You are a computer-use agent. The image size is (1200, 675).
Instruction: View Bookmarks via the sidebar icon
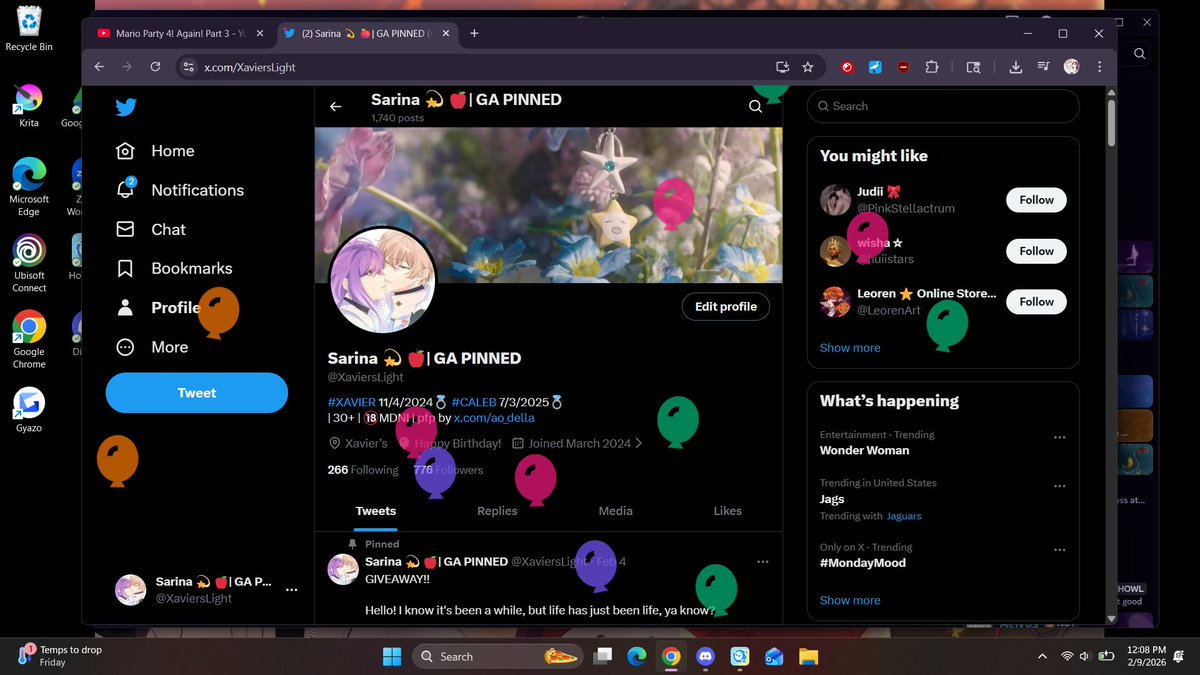pos(125,268)
